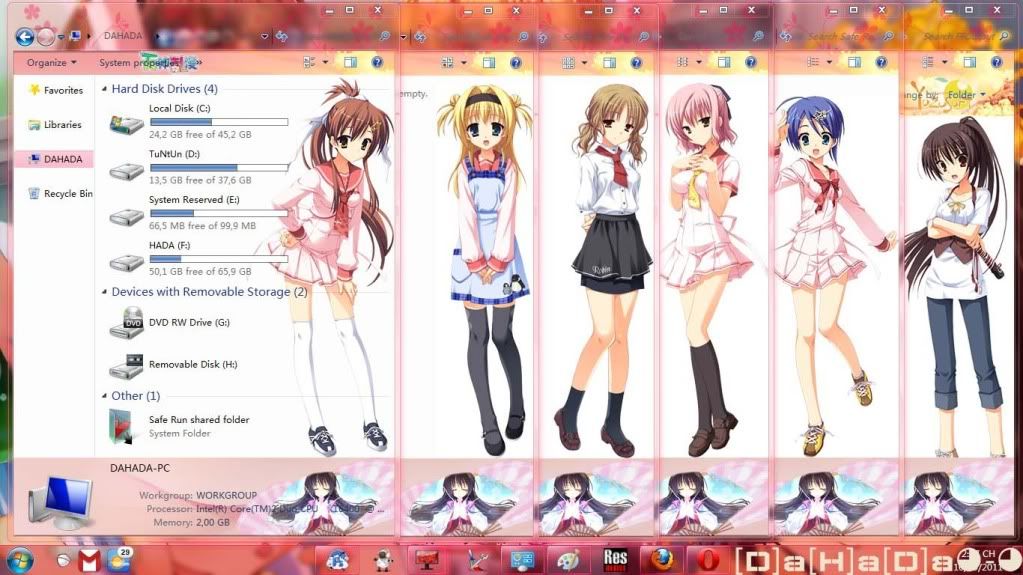
Task: Select Local Disk (C:) drive icon
Action: (x=127, y=123)
